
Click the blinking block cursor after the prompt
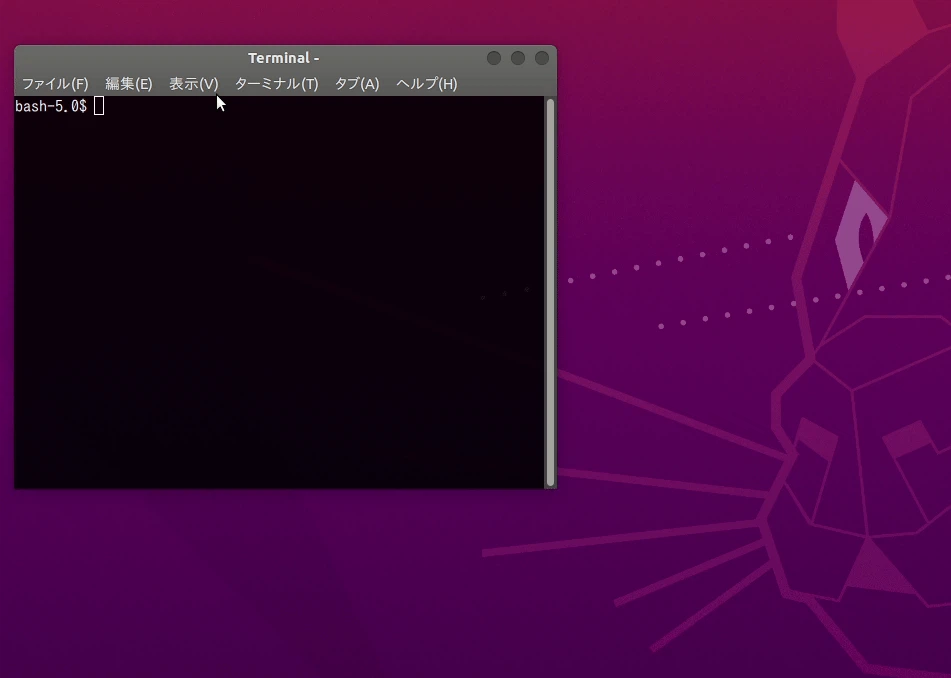tap(98, 106)
